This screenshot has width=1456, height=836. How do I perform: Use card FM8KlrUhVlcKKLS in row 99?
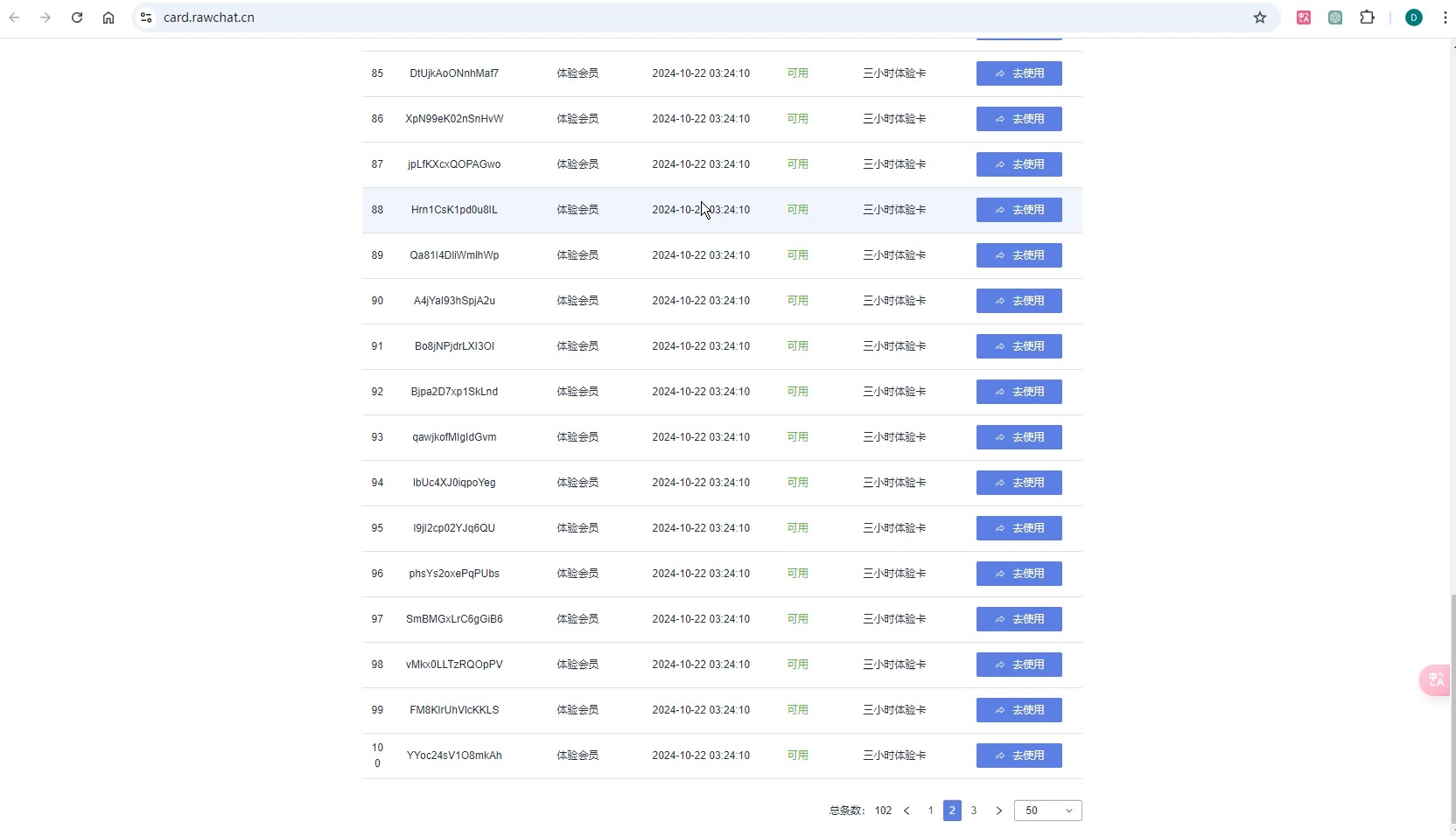coord(1019,710)
